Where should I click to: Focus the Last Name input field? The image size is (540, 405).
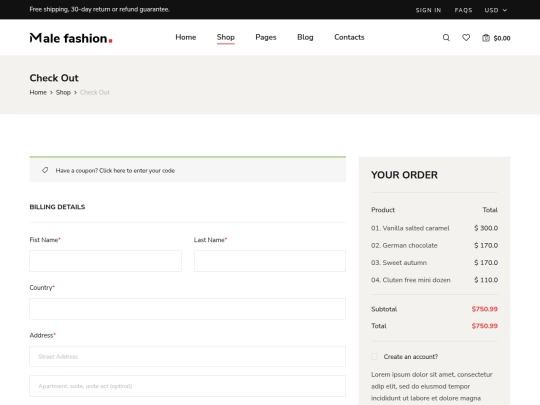(270, 261)
